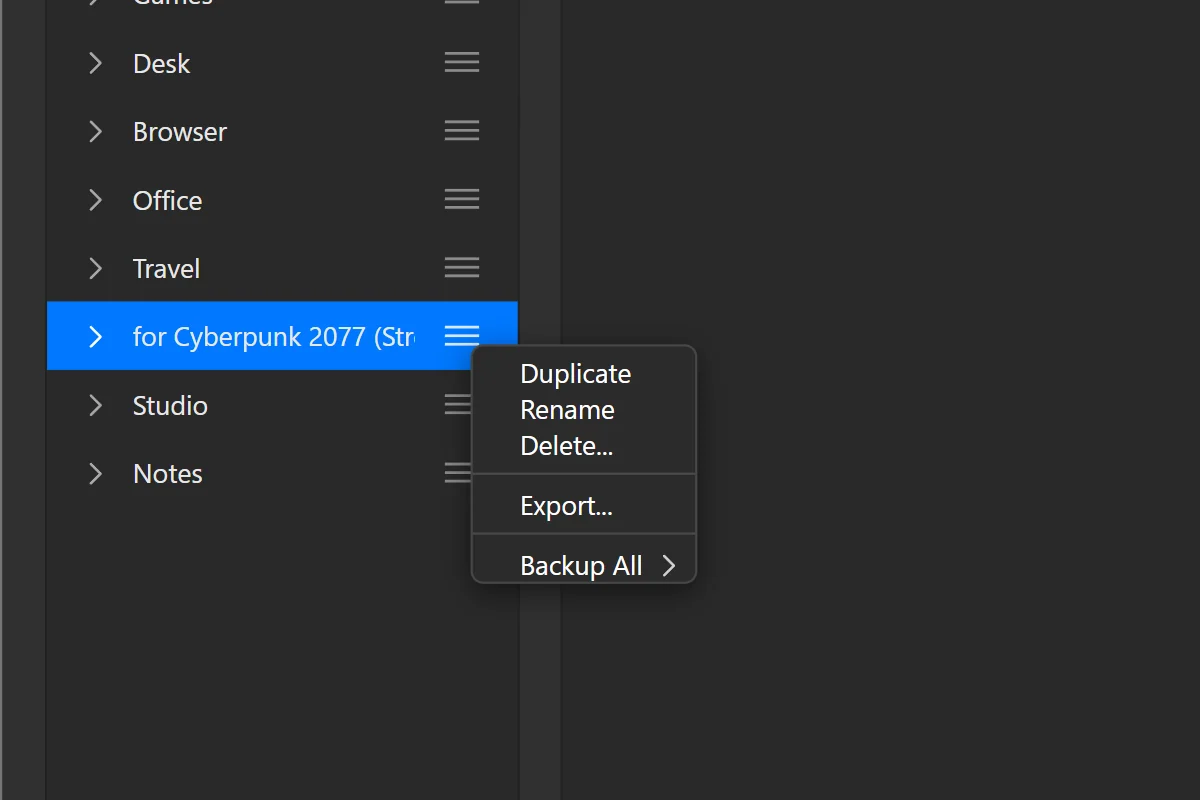Open the hamburger menu for Browser

[461, 131]
